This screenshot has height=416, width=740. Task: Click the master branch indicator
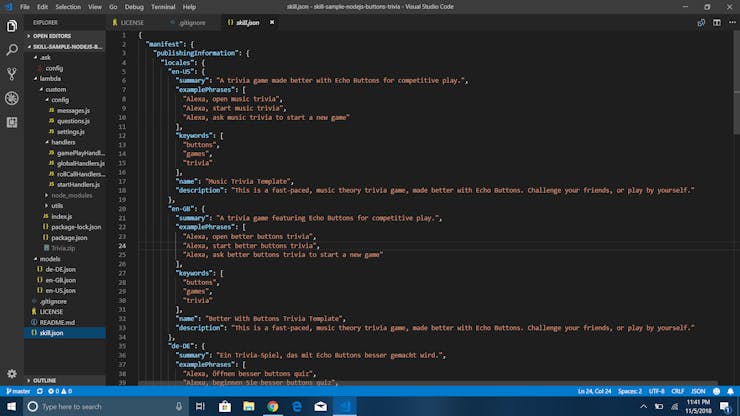[x=18, y=391]
